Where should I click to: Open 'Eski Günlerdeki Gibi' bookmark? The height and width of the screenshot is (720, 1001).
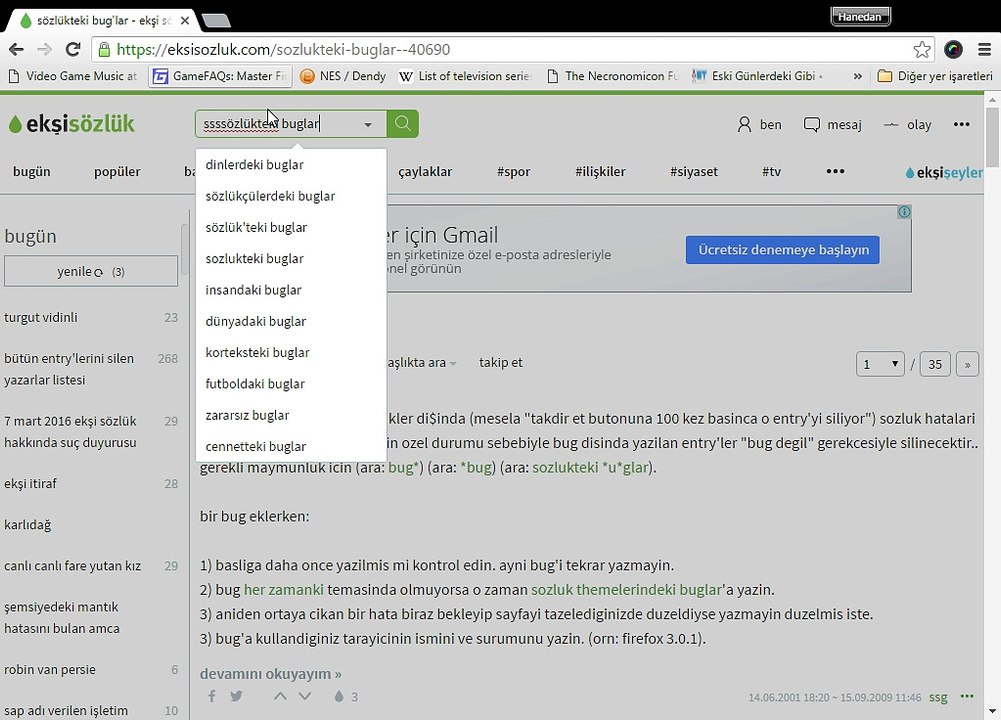pyautogui.click(x=757, y=76)
